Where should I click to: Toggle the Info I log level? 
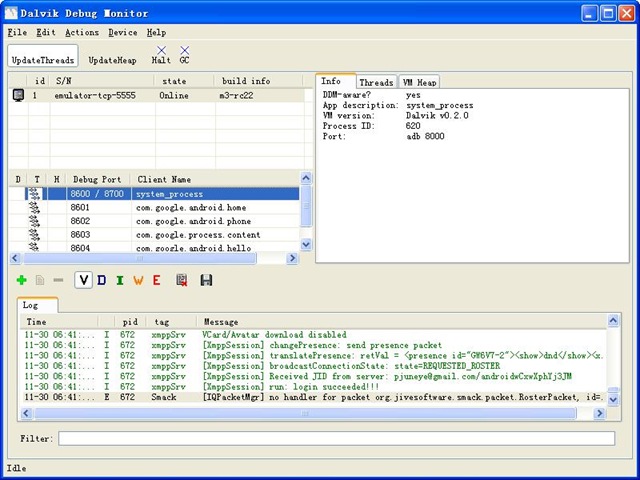(120, 280)
